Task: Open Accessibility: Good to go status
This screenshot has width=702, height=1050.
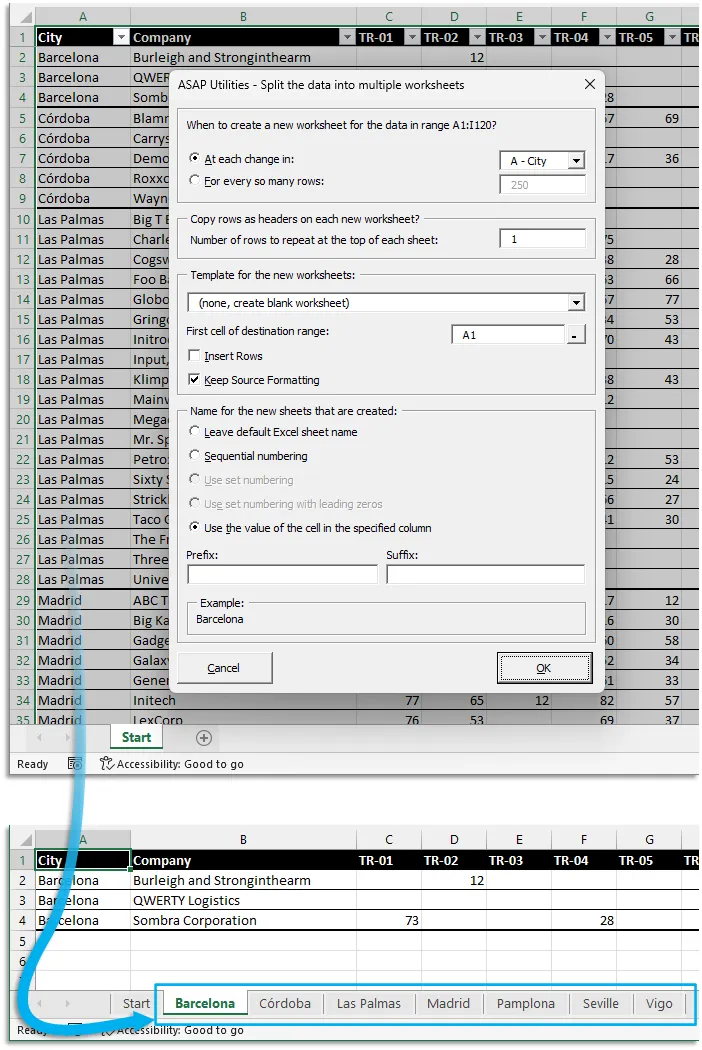Action: click(x=172, y=763)
